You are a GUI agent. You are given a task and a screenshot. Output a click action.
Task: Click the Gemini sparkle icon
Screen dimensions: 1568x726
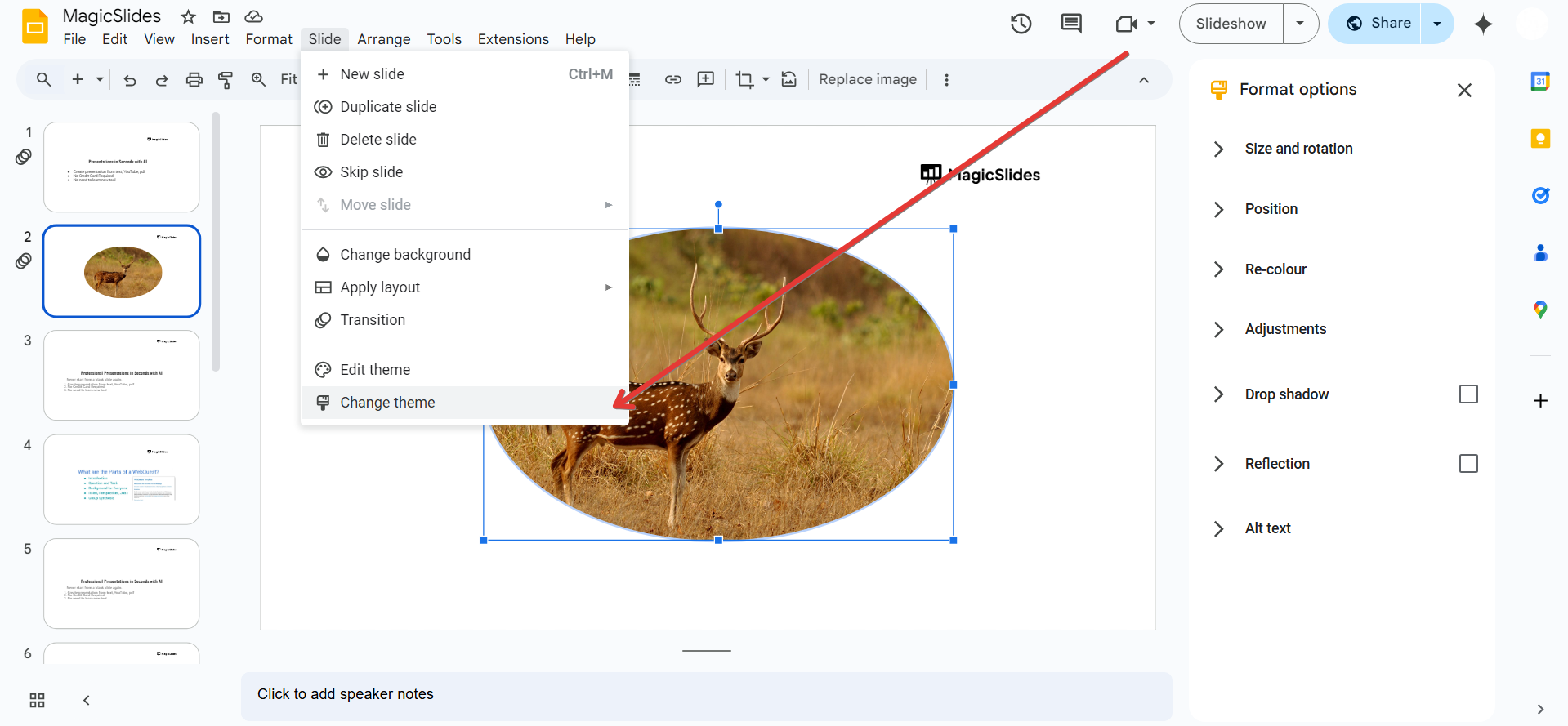click(x=1483, y=24)
